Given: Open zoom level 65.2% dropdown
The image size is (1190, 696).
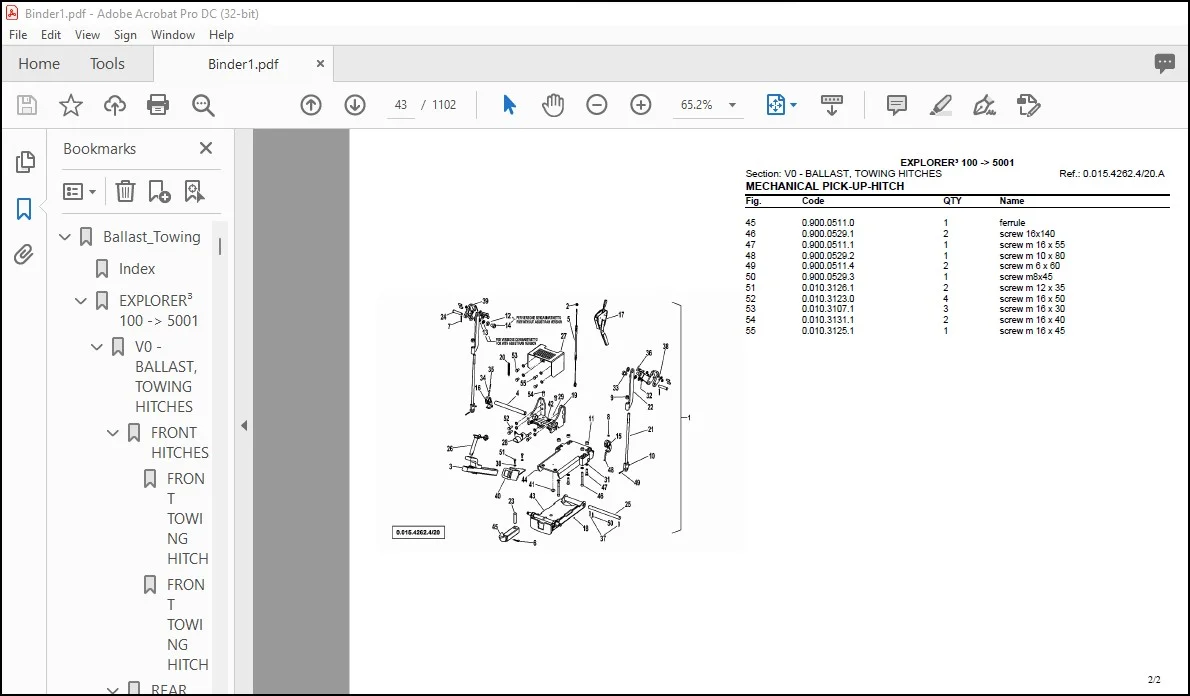Looking at the screenshot, I should pos(732,105).
